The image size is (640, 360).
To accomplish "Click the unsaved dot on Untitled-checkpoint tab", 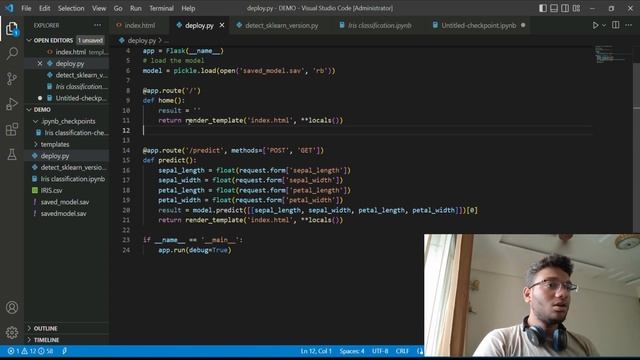I will click(x=523, y=25).
